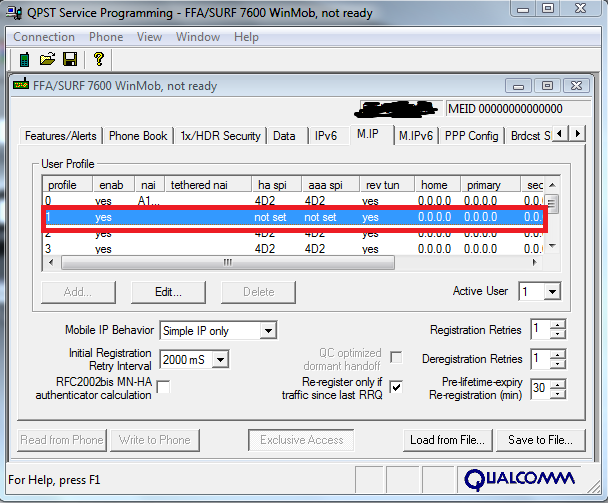This screenshot has height=503, width=608.
Task: Switch to the Brdcst tab
Action: (x=530, y=136)
